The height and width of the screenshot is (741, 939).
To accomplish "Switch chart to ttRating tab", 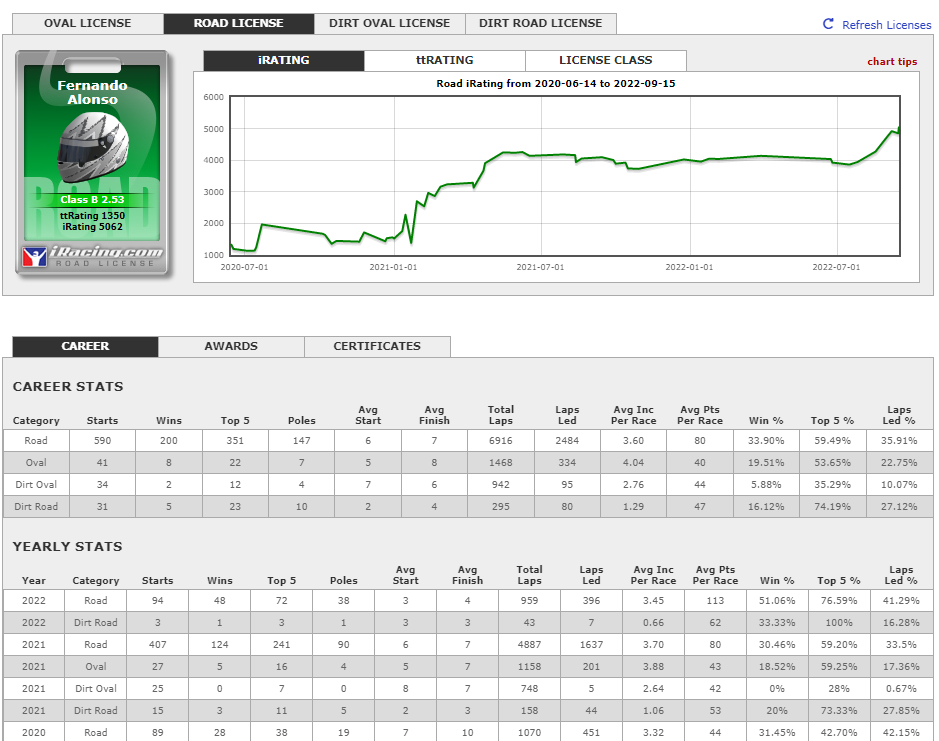I will click(444, 61).
